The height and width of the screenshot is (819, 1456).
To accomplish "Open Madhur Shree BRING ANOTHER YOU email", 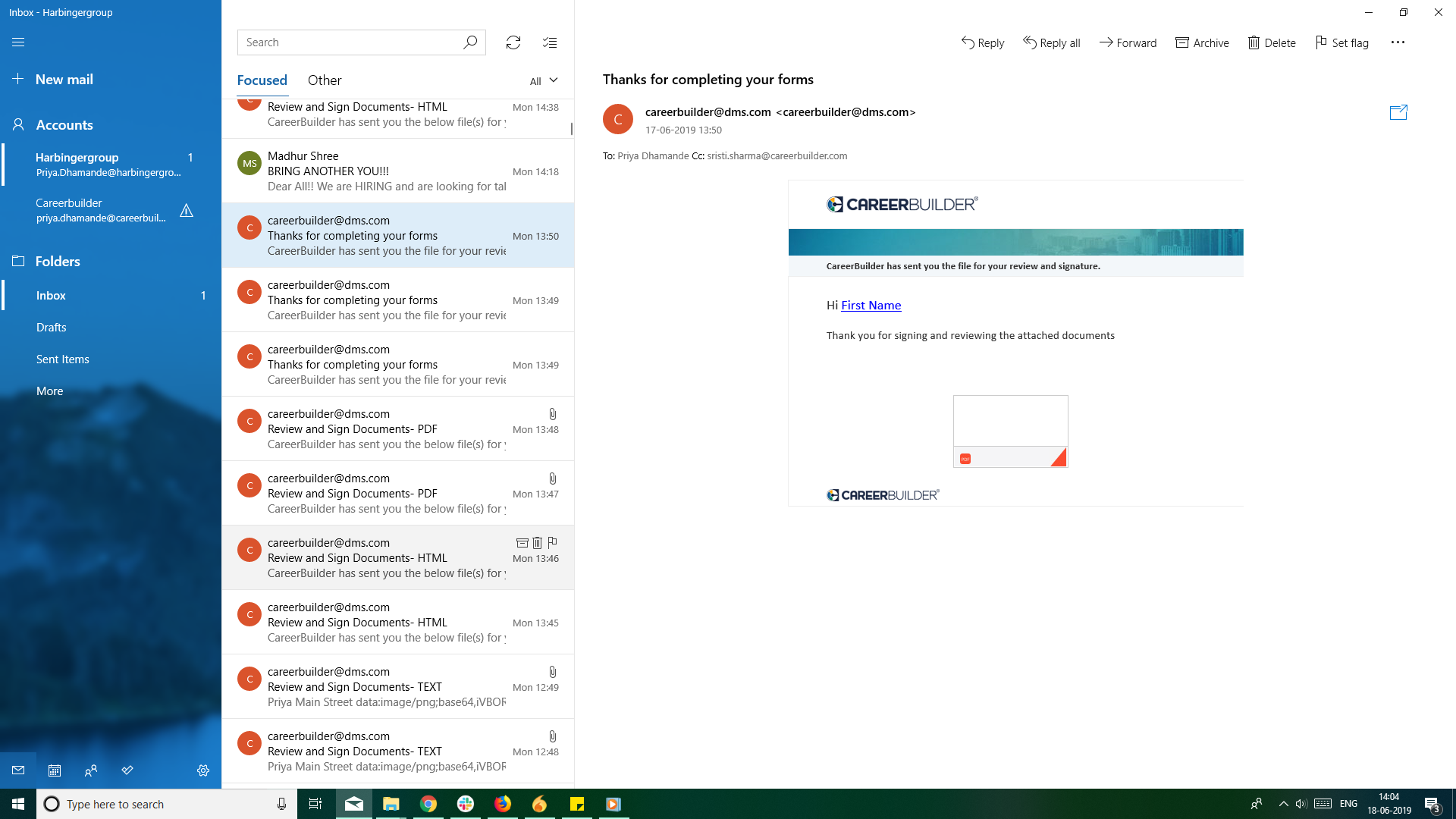I will pyautogui.click(x=398, y=171).
